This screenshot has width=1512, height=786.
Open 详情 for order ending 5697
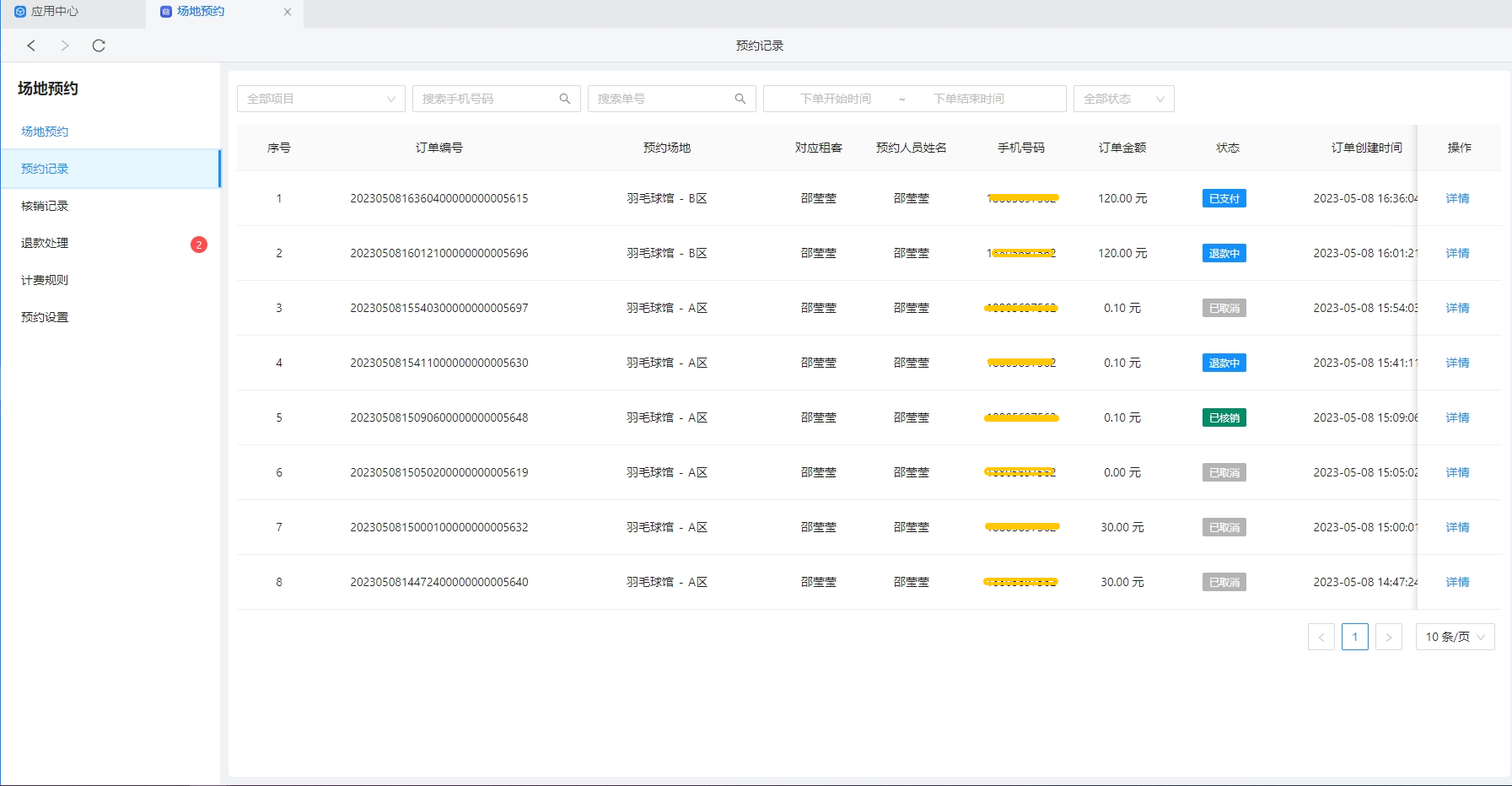click(x=1457, y=308)
